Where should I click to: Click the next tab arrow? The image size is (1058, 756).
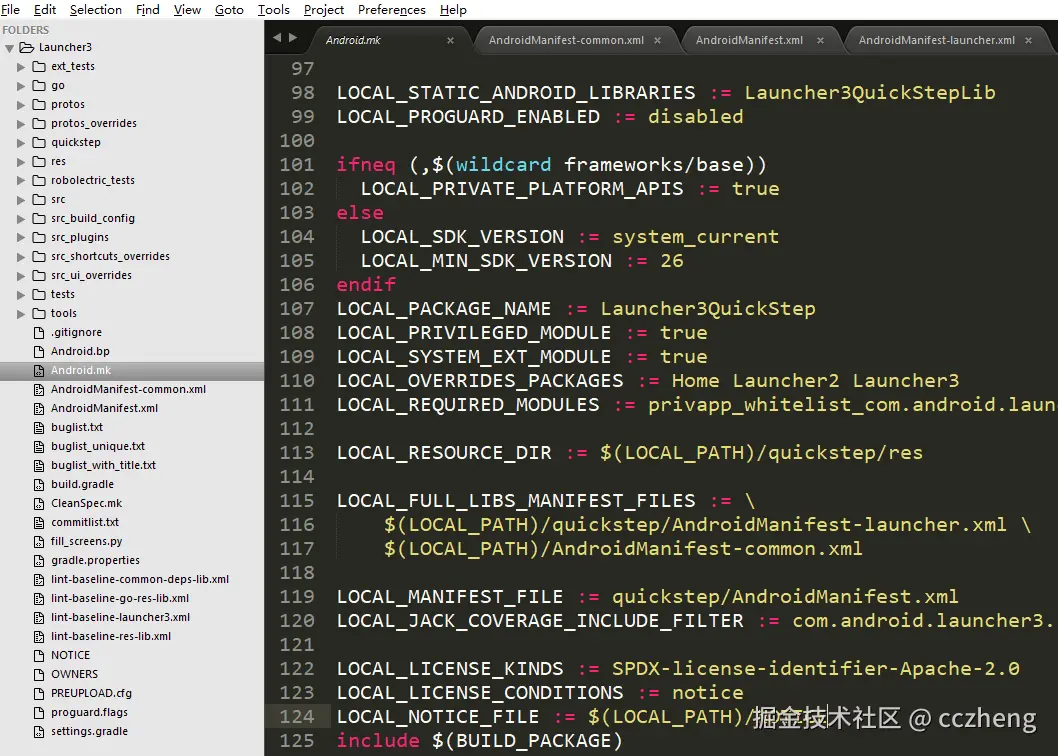(x=293, y=38)
